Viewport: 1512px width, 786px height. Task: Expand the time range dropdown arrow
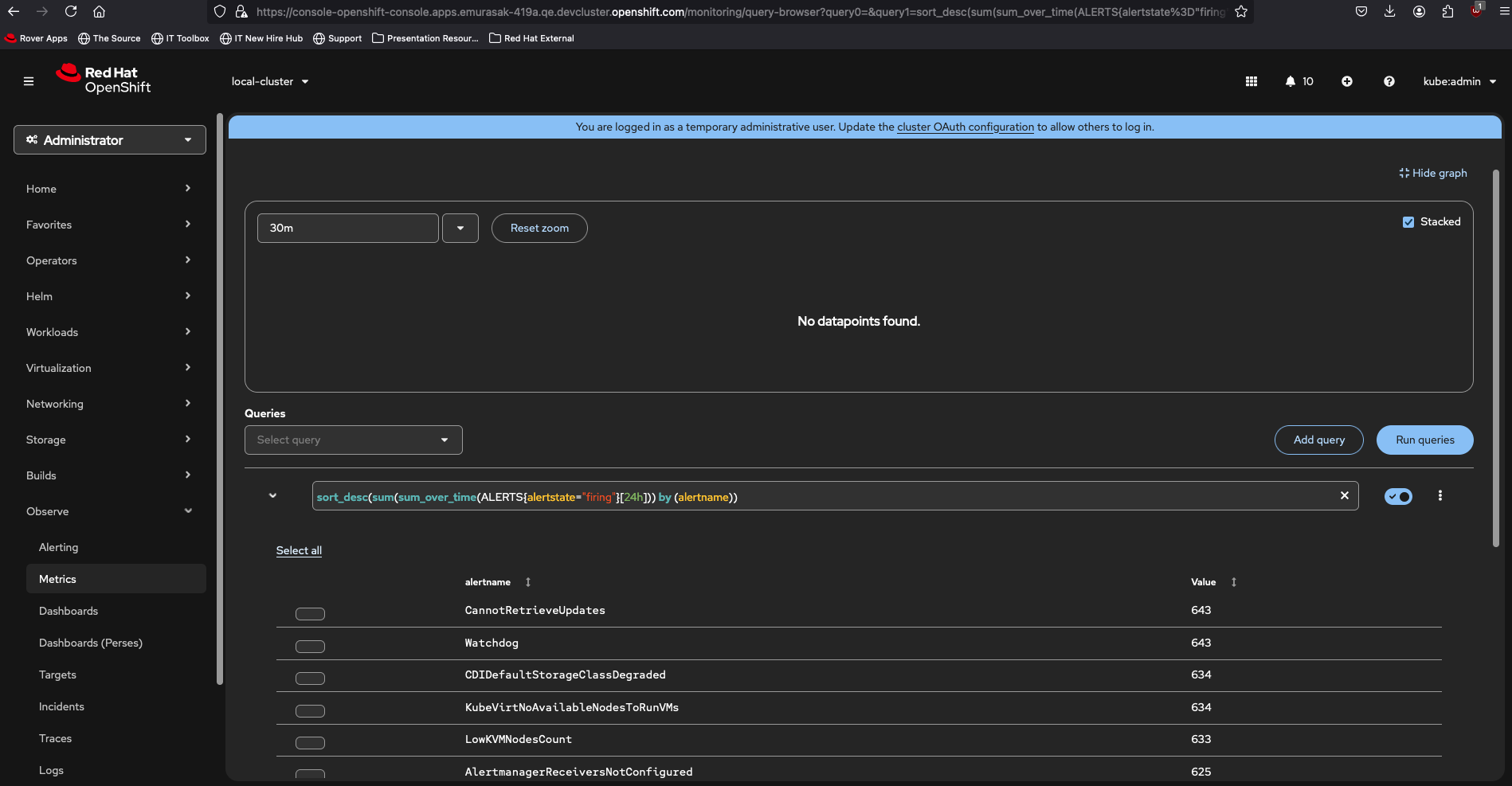point(460,228)
